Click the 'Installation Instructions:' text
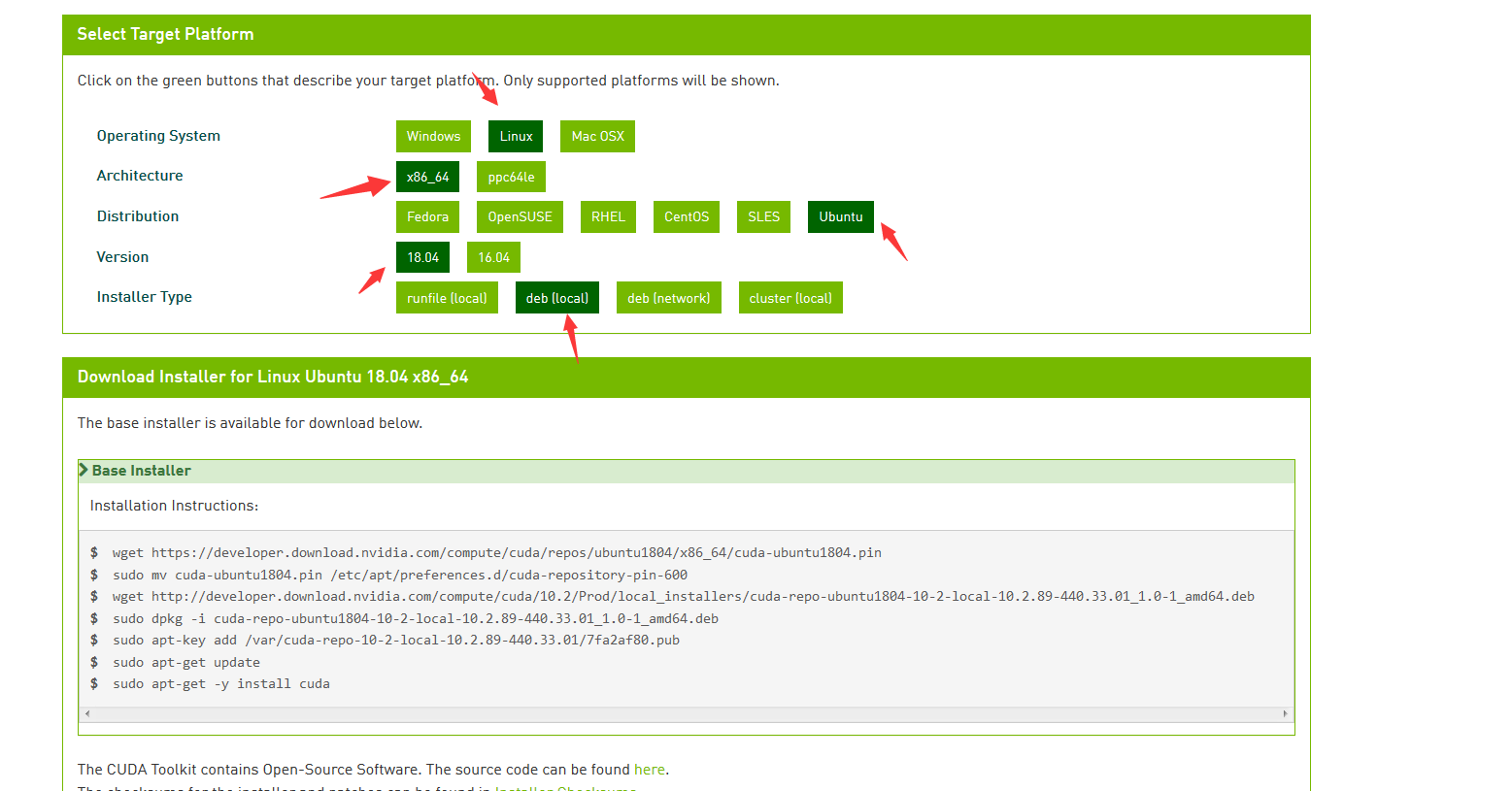Viewport: 1512px width, 791px height. coord(174,506)
